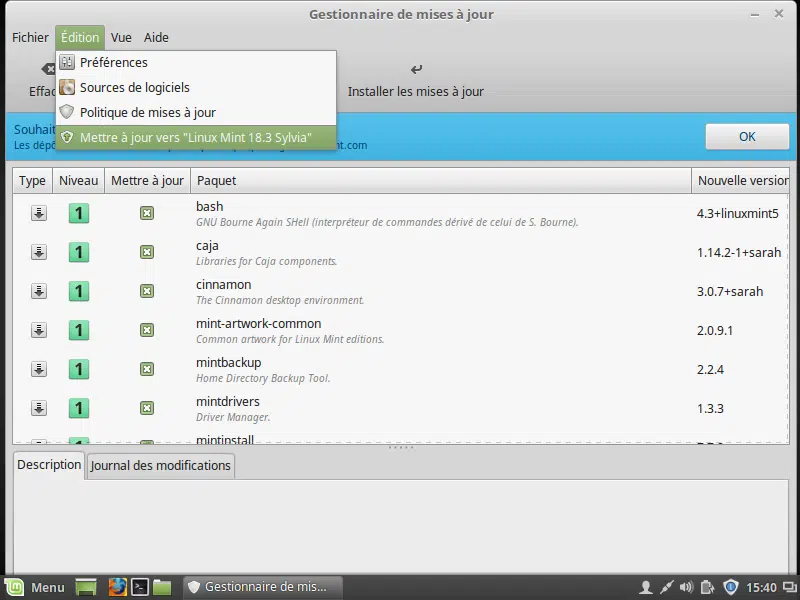Switch to the Description tab
The width and height of the screenshot is (800, 600).
pyautogui.click(x=49, y=465)
